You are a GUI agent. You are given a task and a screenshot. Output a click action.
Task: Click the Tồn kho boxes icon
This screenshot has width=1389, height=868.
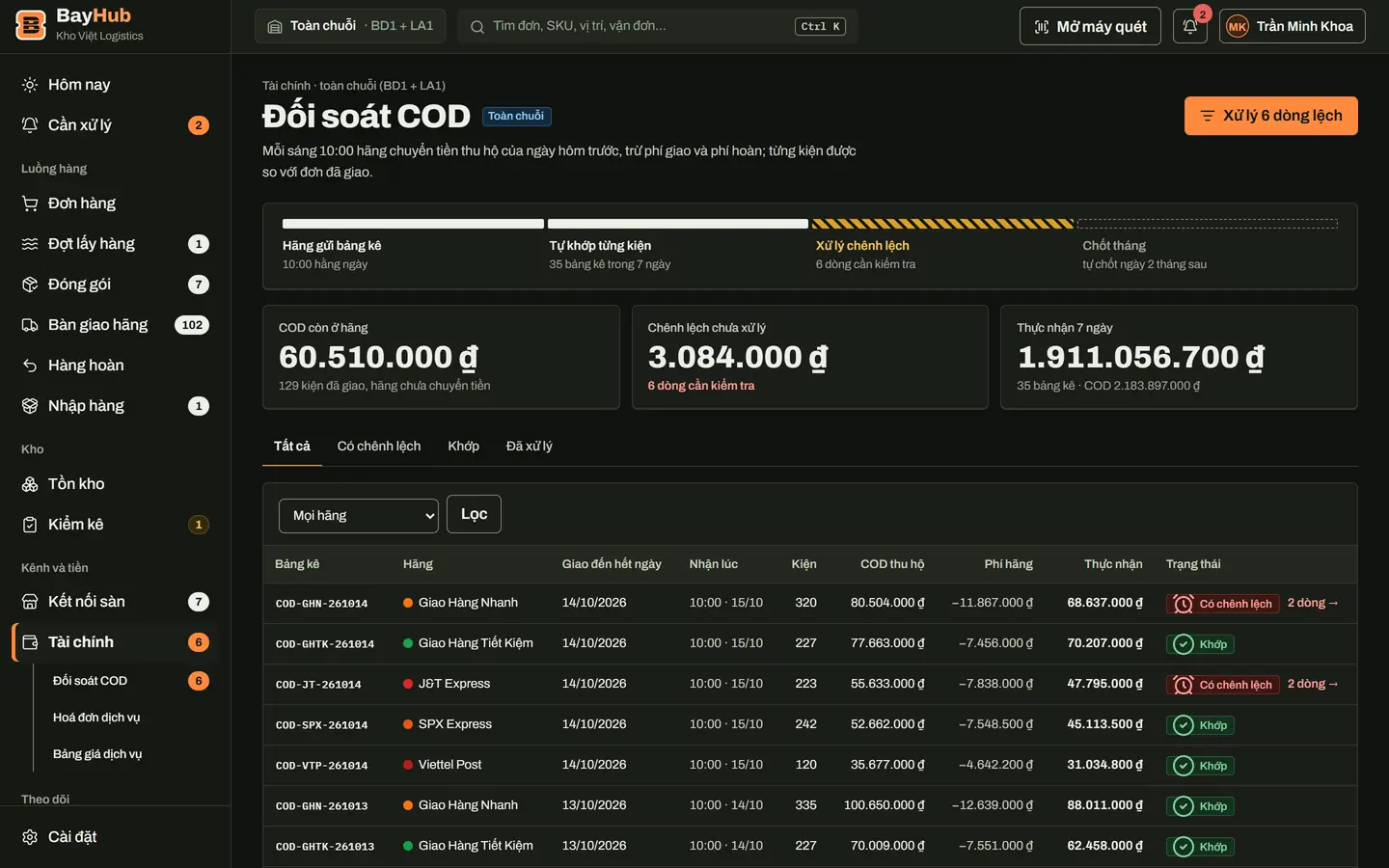coord(30,484)
